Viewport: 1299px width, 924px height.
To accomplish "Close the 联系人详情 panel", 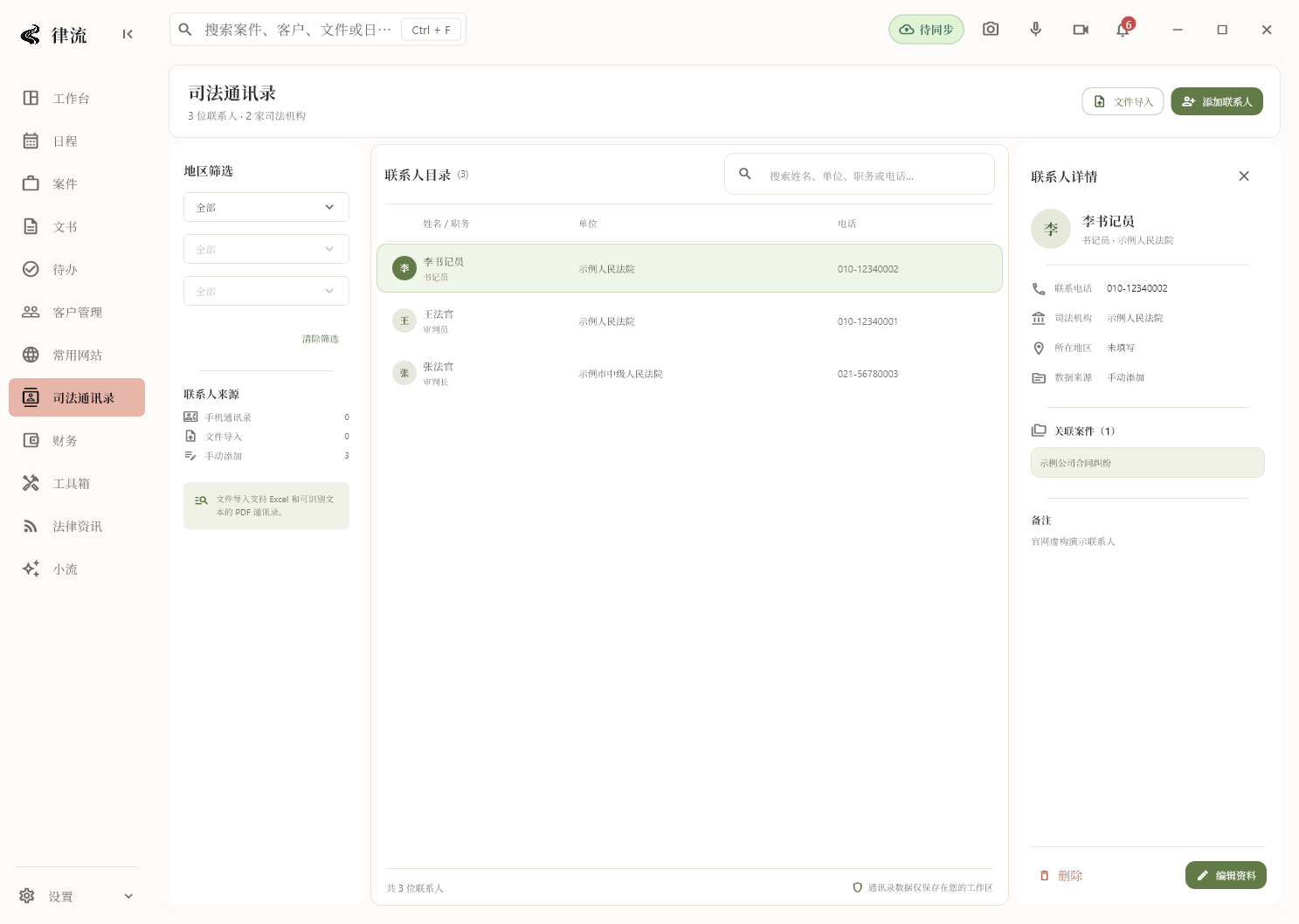I will pyautogui.click(x=1244, y=176).
